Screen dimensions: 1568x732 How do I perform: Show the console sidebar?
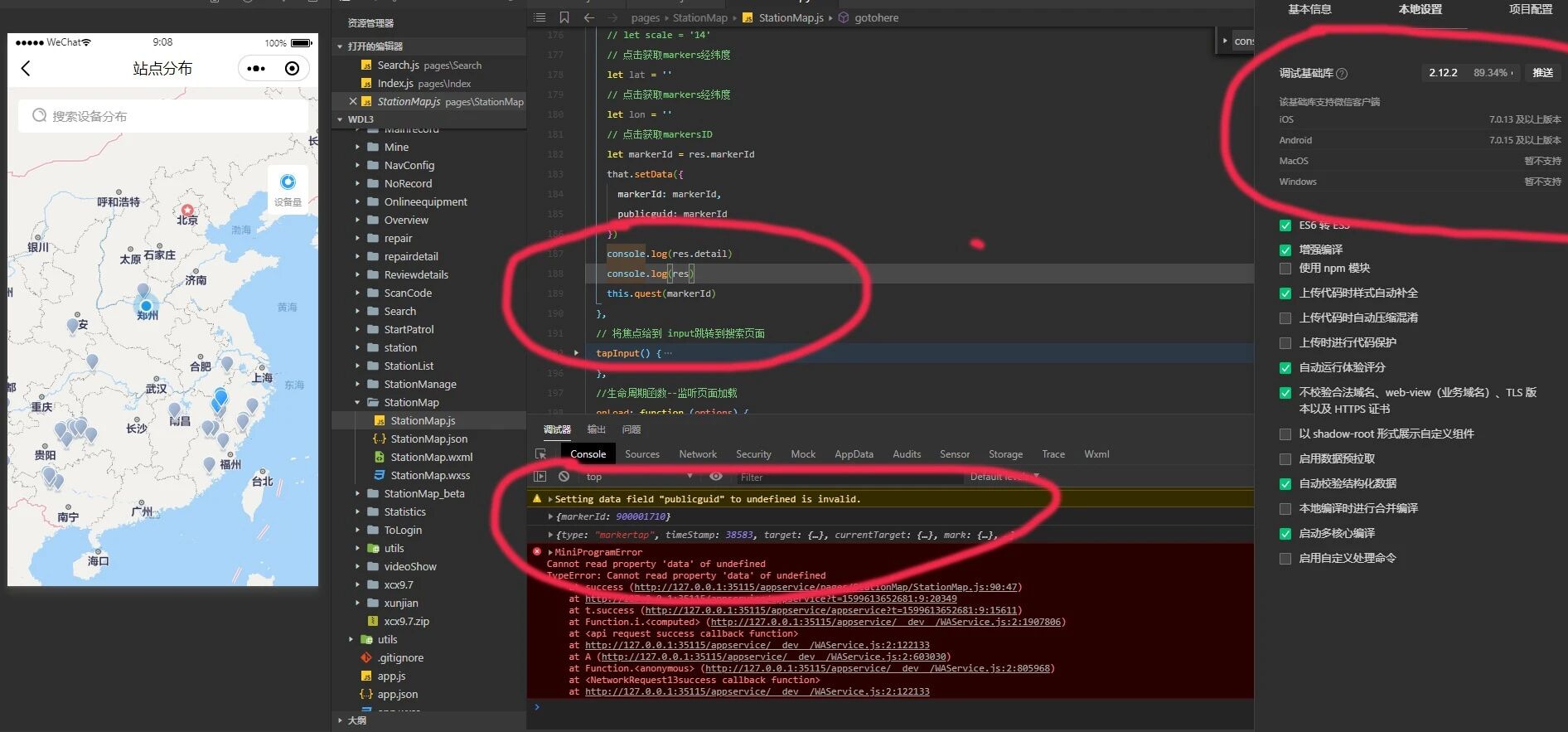540,477
